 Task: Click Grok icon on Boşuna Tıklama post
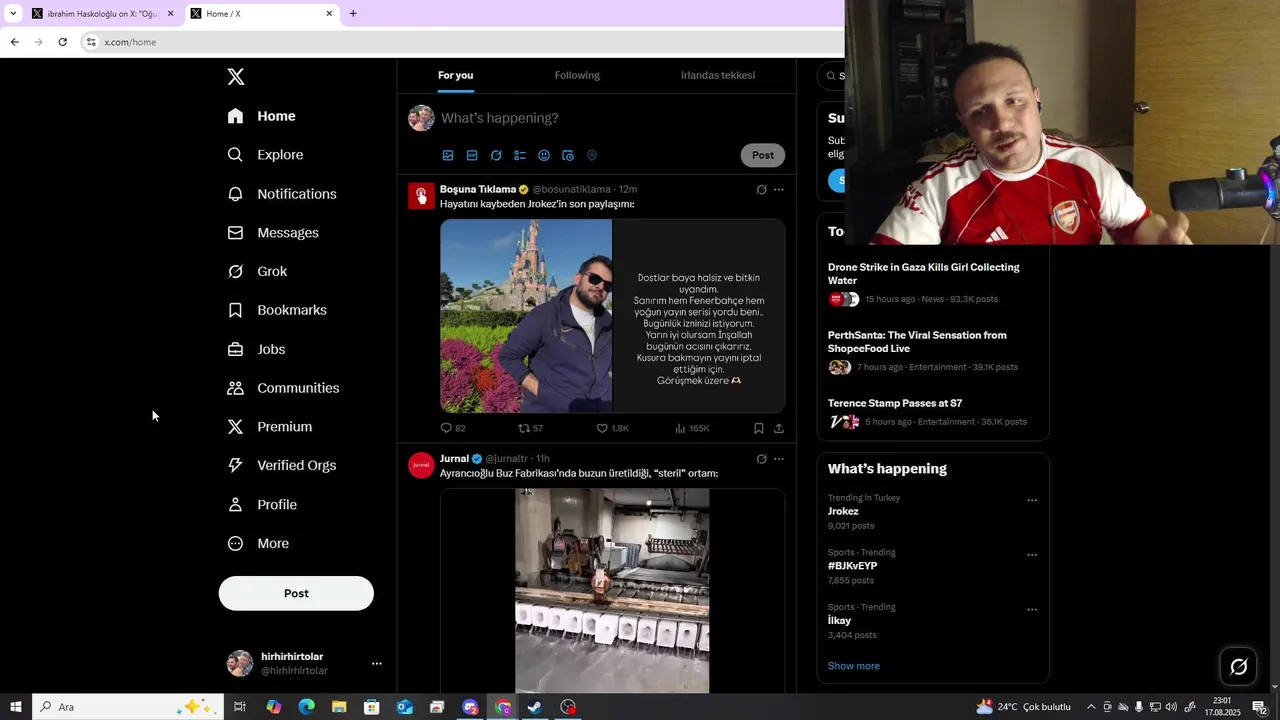click(761, 189)
